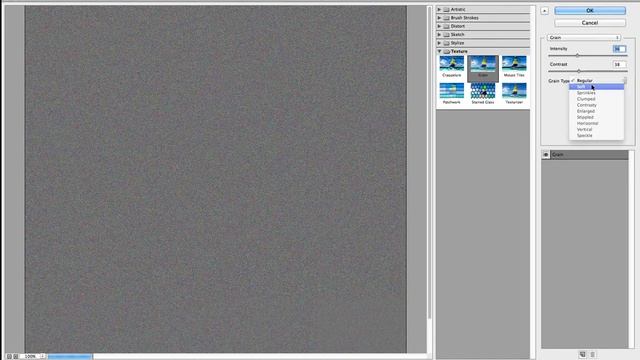Click the Contrast slider handle
Image resolution: width=640 pixels, height=360 pixels.
coord(579,71)
